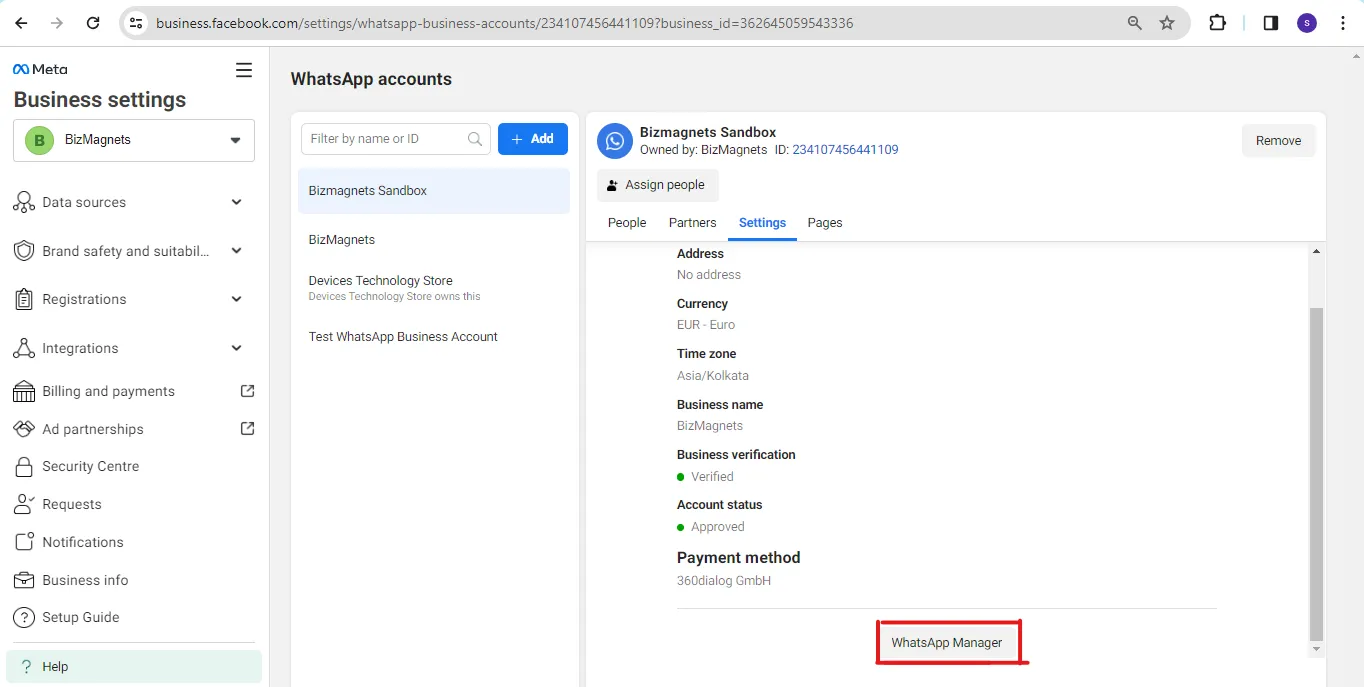Viewport: 1364px width, 687px height.
Task: View site information icon in address bar
Action: pos(137,22)
